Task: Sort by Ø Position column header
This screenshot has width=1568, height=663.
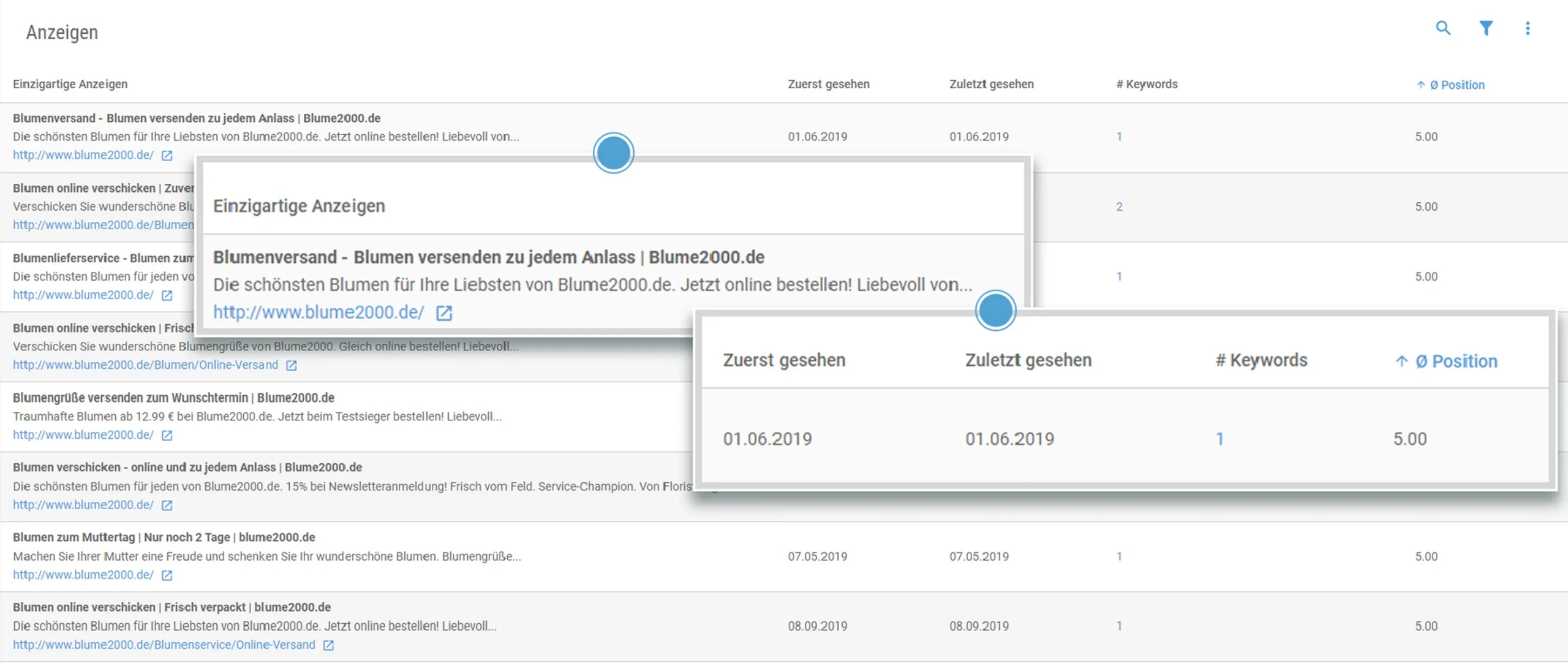Action: tap(1457, 85)
